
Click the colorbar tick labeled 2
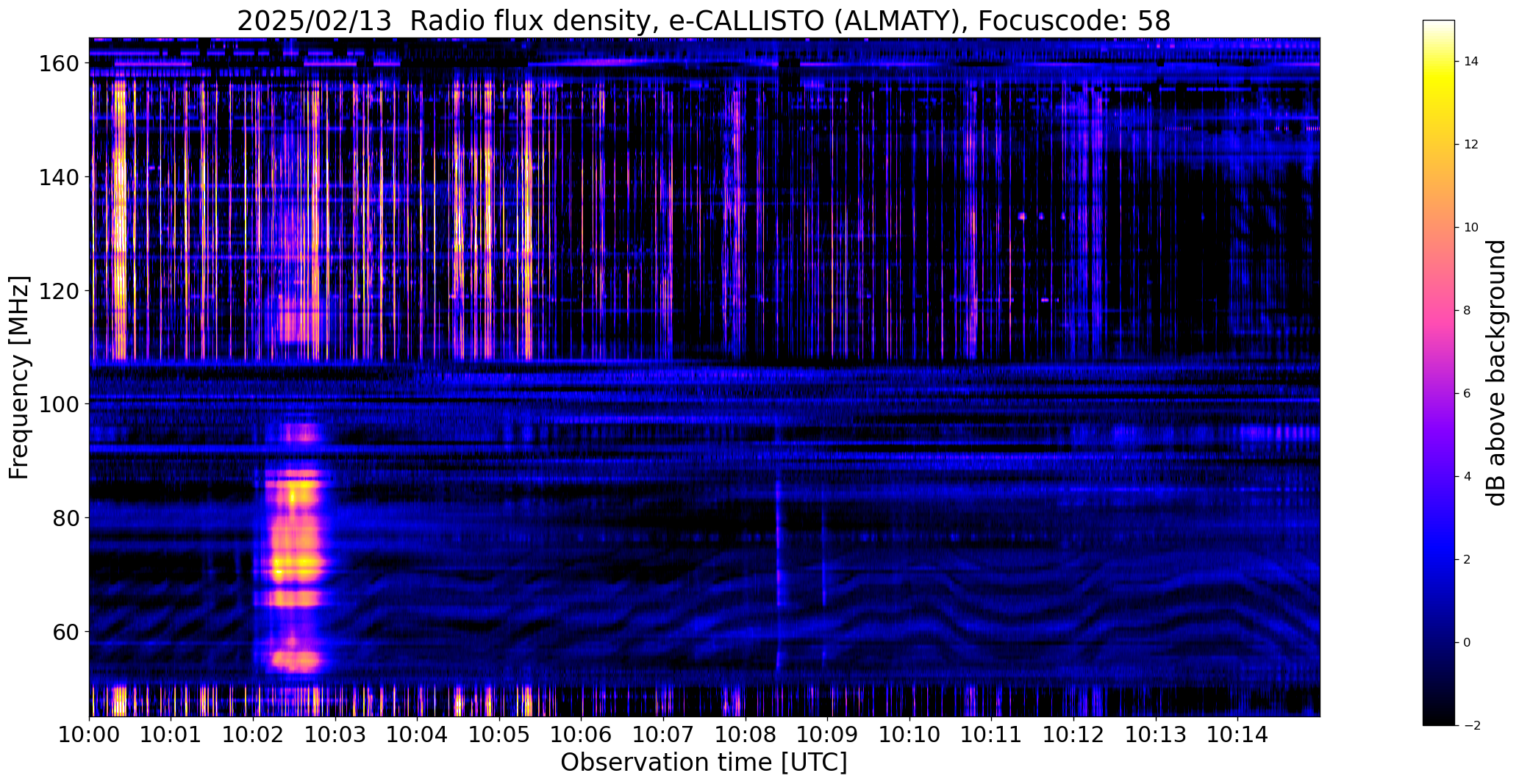(x=1467, y=560)
